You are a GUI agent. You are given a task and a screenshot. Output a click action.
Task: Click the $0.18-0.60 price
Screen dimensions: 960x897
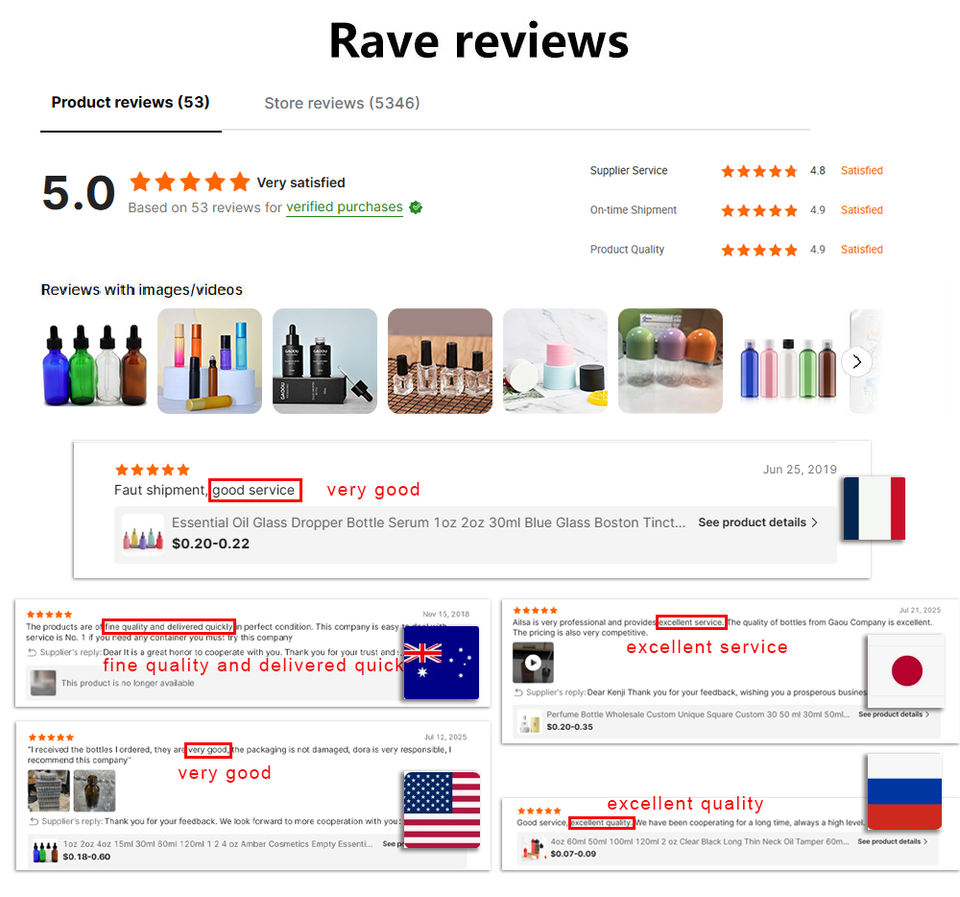86,857
